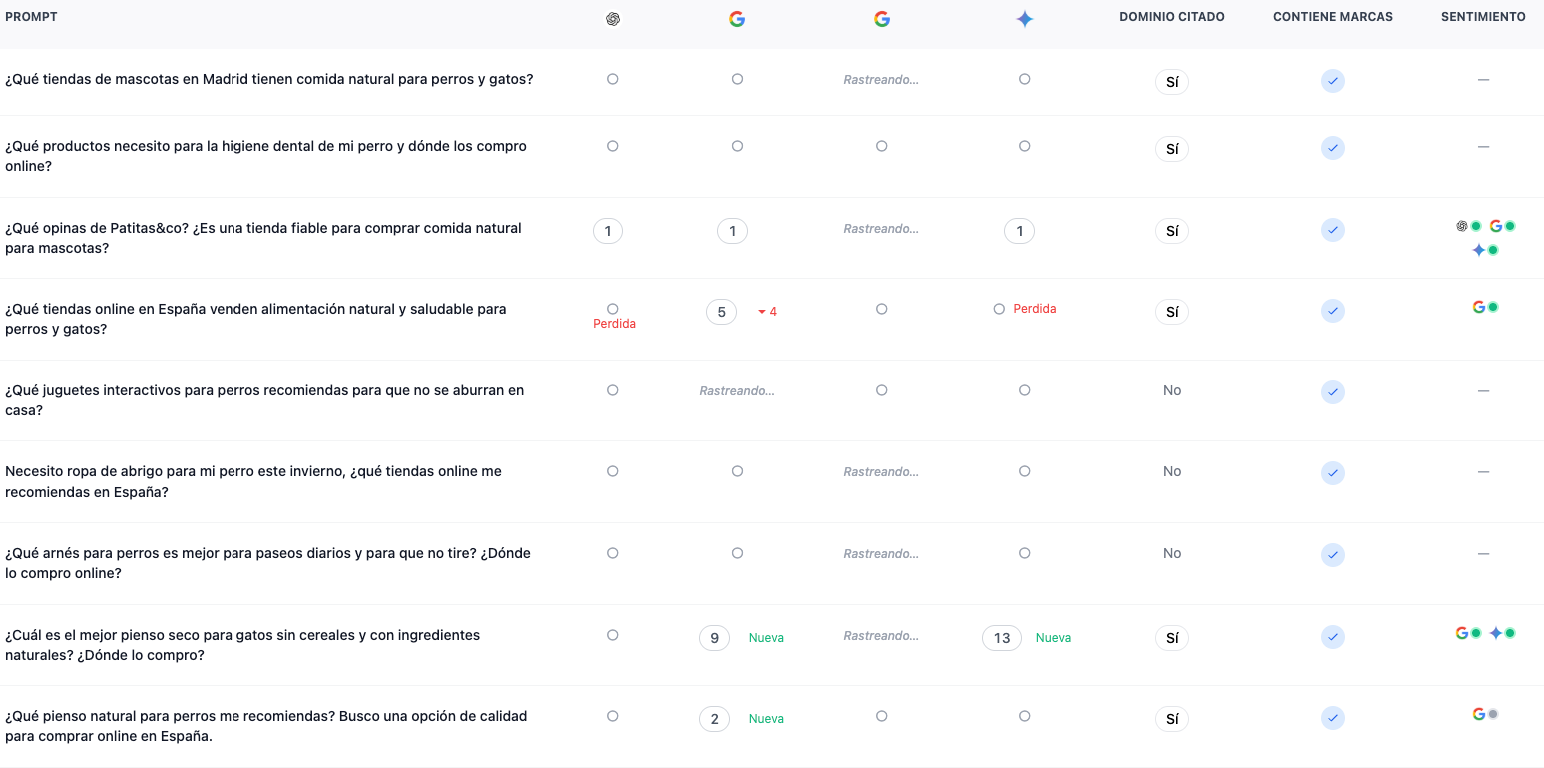The image size is (1544, 768).
Task: Open the '¿Qué opinas de Patitas&co?' prompt
Action: (x=263, y=238)
